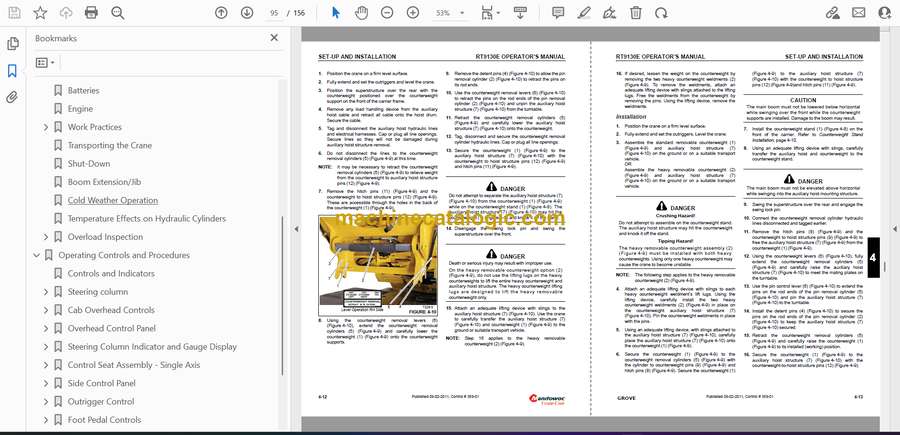Open bookmarks options menu dropdown

(x=45, y=63)
